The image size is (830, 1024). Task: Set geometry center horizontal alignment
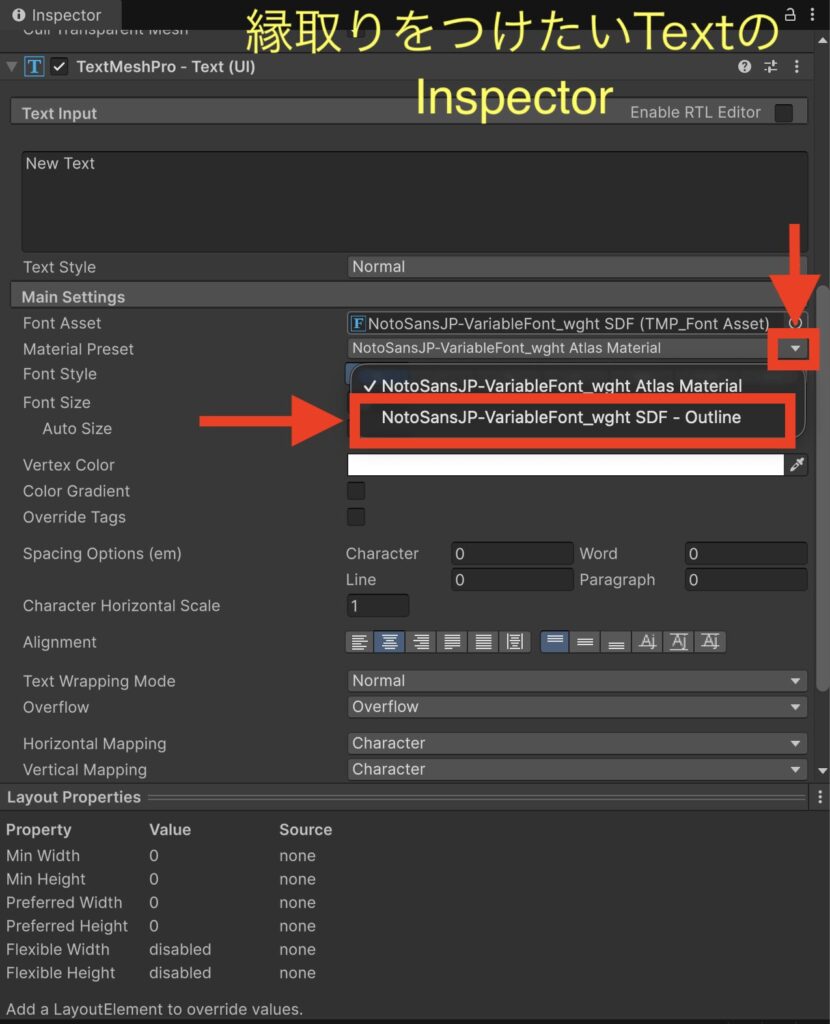tap(515, 642)
